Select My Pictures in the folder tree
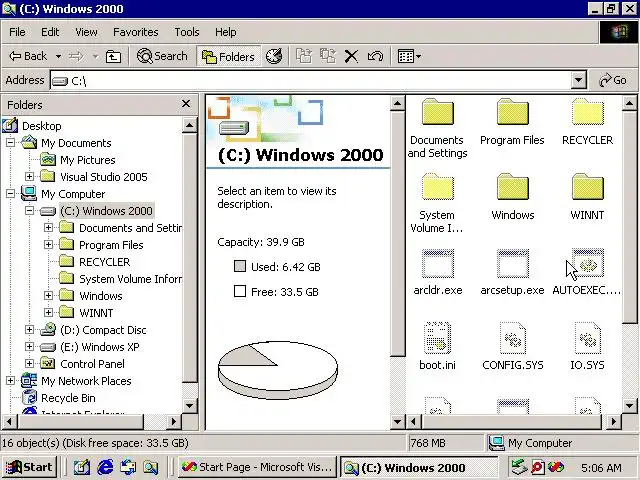This screenshot has height=480, width=640. point(87,160)
